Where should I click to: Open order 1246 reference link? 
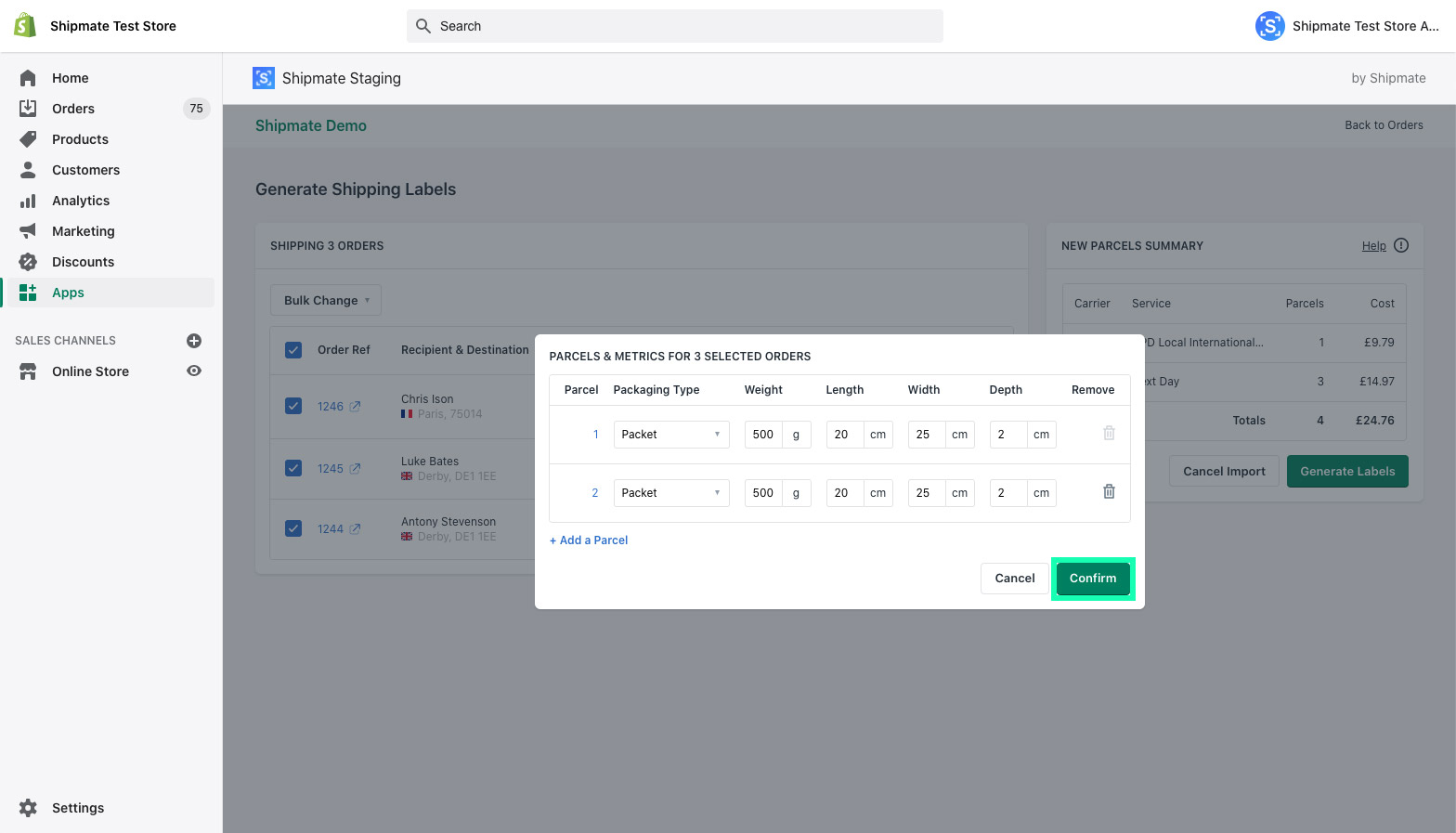tap(331, 407)
